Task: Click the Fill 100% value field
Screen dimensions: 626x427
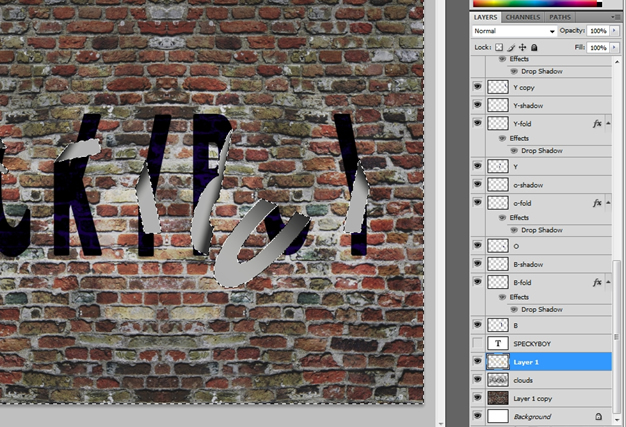Action: 598,47
